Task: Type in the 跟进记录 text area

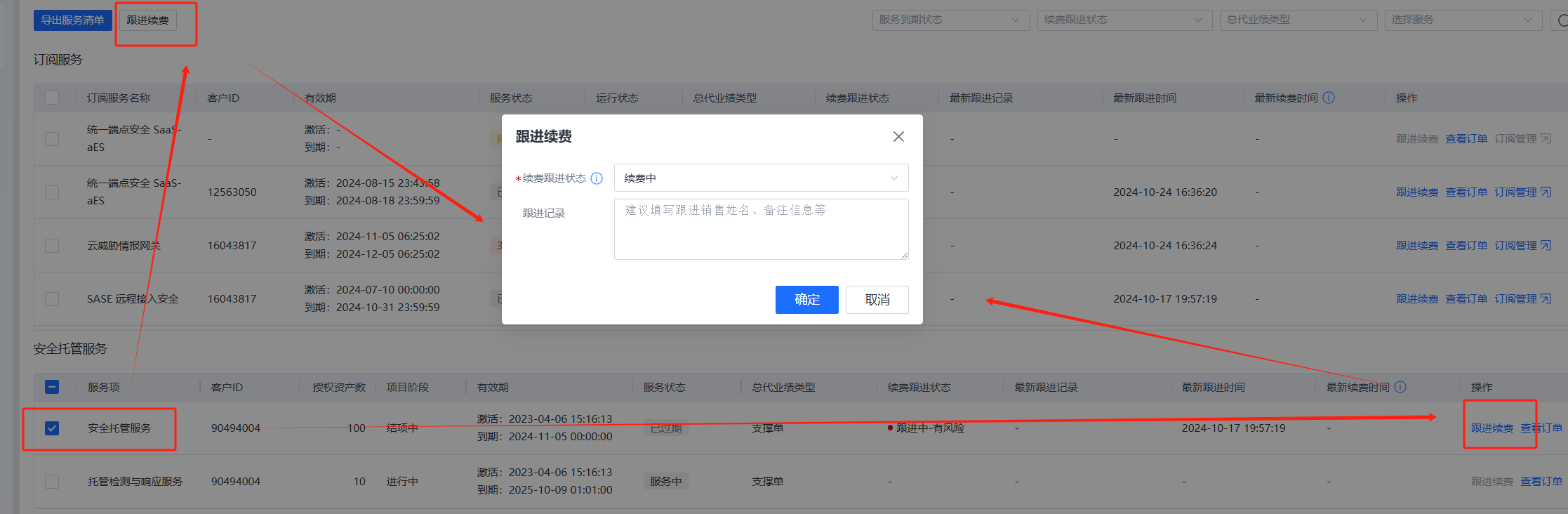Action: [x=761, y=230]
